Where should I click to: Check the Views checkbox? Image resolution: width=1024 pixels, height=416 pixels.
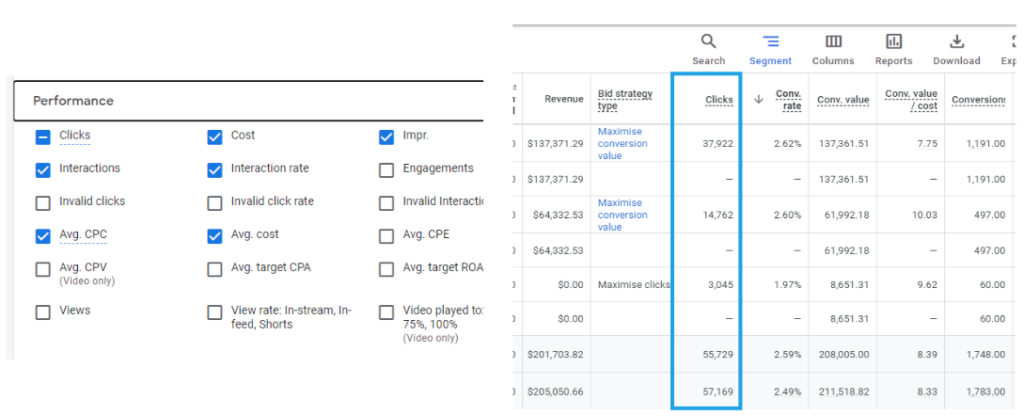coord(43,312)
